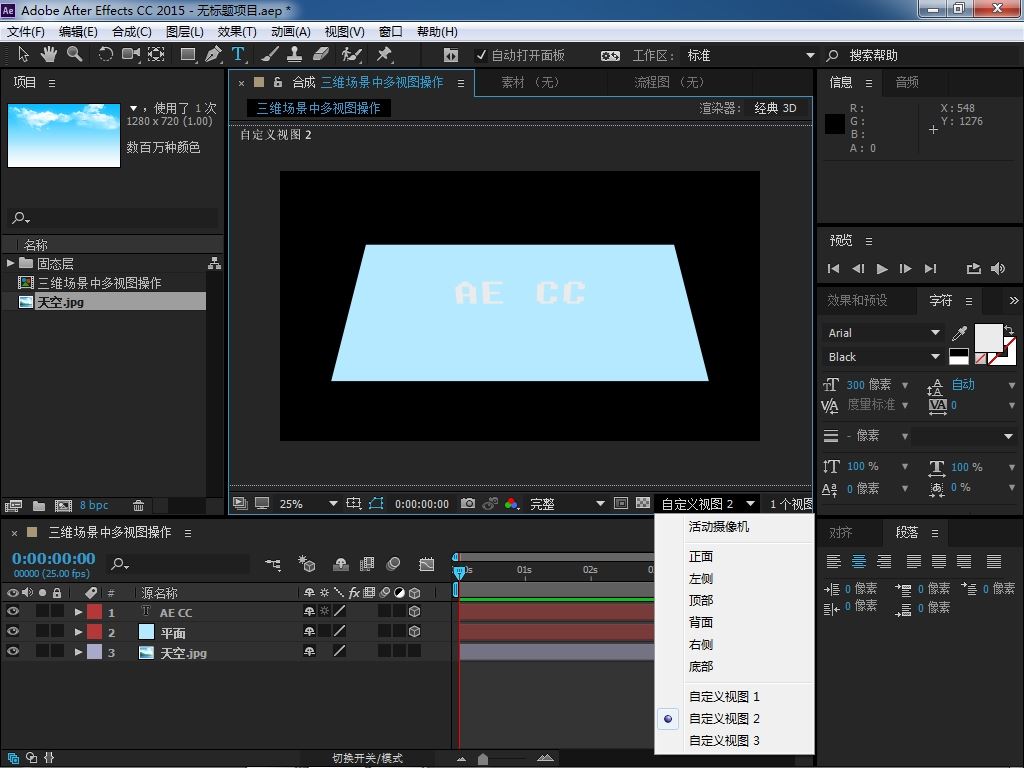Expand the AE CC layer properties
1024x768 pixels.
78,613
